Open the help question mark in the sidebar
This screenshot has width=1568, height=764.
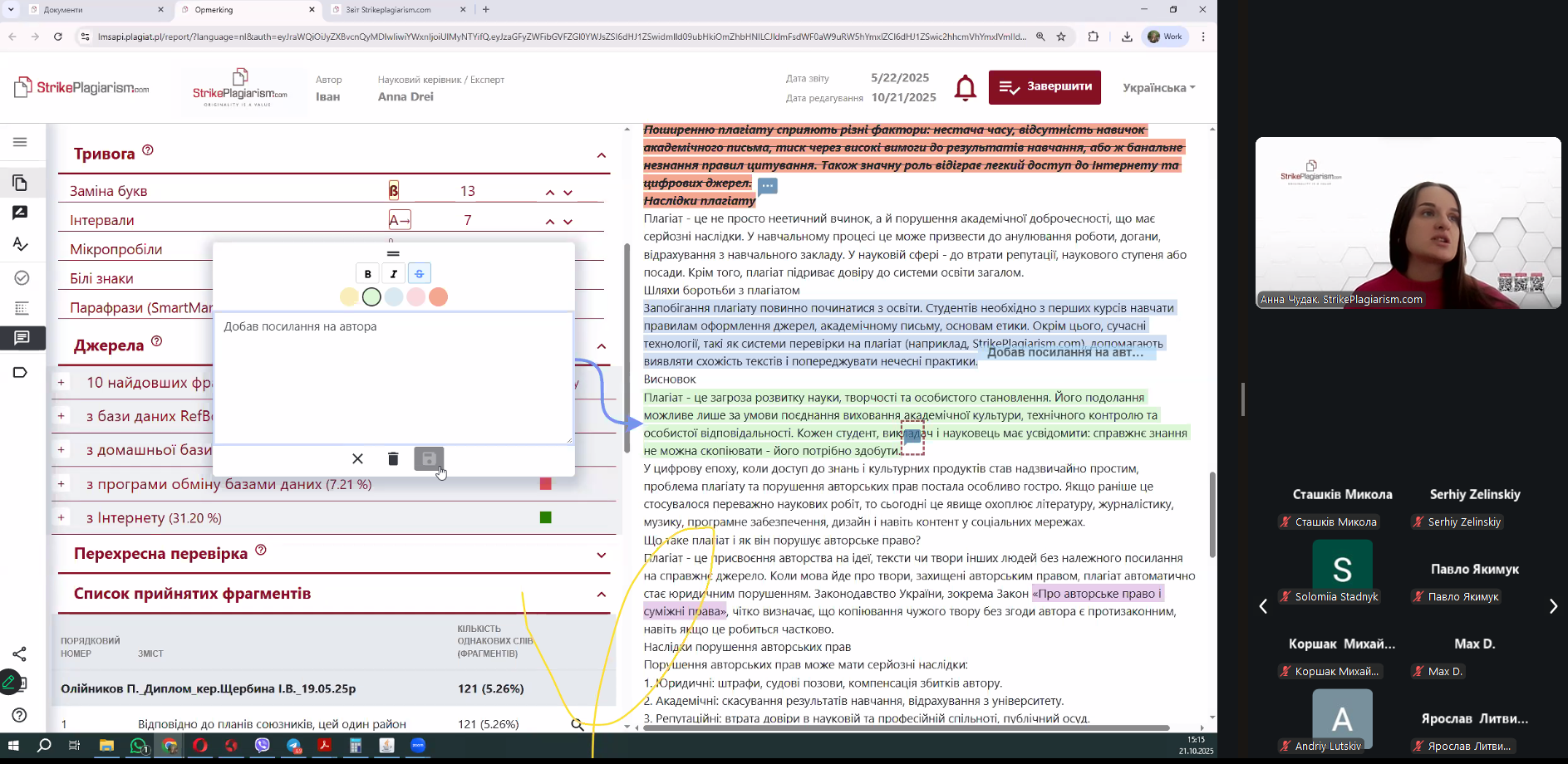click(x=21, y=715)
